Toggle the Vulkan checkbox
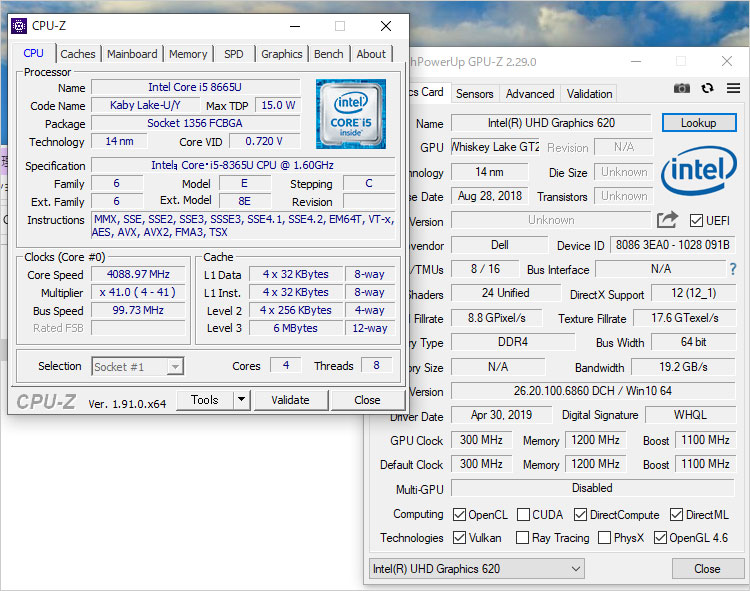Screen dimensions: 750x591 pos(459,537)
